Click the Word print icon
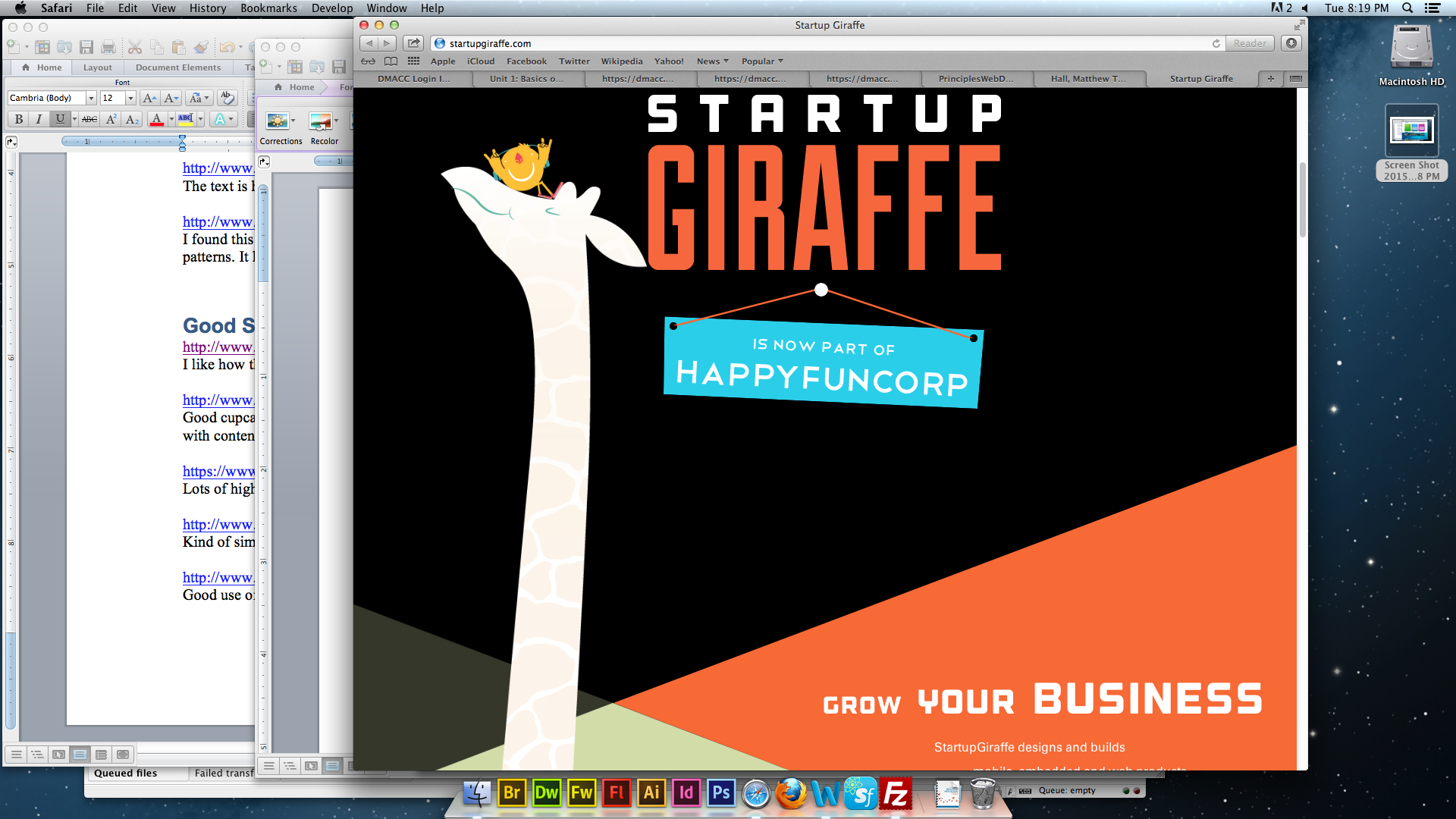The image size is (1456, 819). click(108, 47)
